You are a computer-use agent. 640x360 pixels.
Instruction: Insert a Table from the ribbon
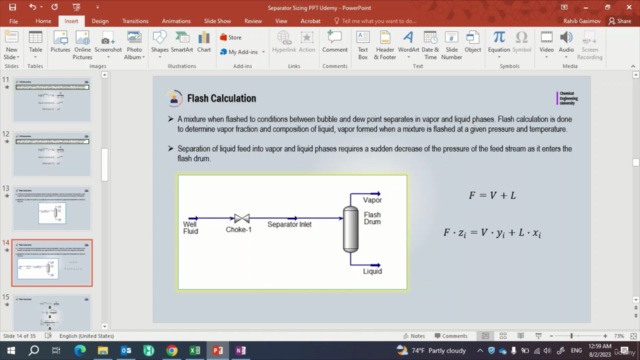36,44
